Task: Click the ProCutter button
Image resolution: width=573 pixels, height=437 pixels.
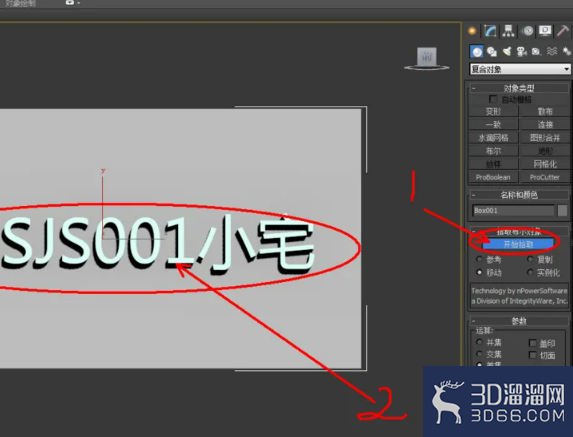Action: pos(545,177)
